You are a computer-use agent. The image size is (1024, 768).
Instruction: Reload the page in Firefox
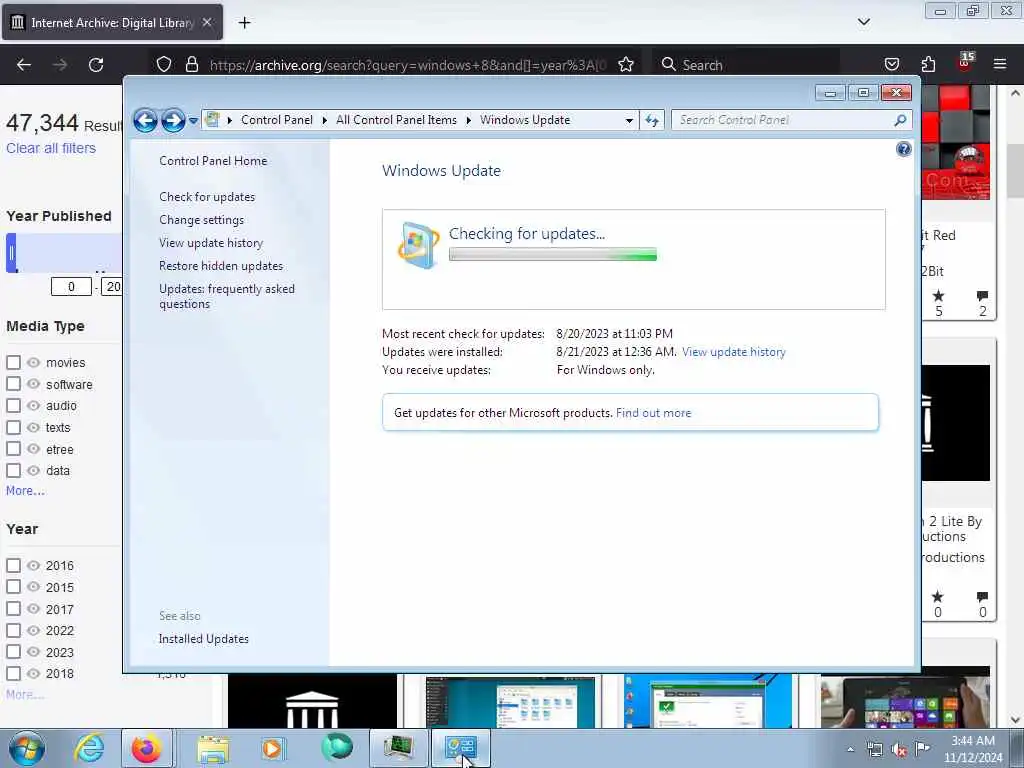click(x=96, y=65)
